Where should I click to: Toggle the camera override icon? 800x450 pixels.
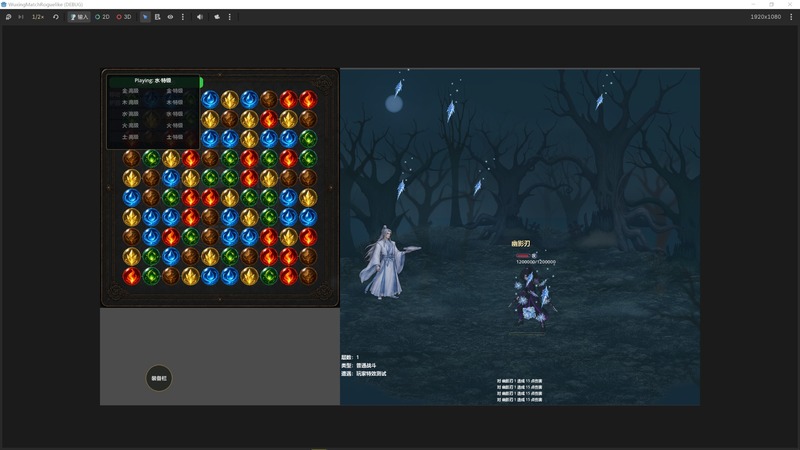click(217, 17)
